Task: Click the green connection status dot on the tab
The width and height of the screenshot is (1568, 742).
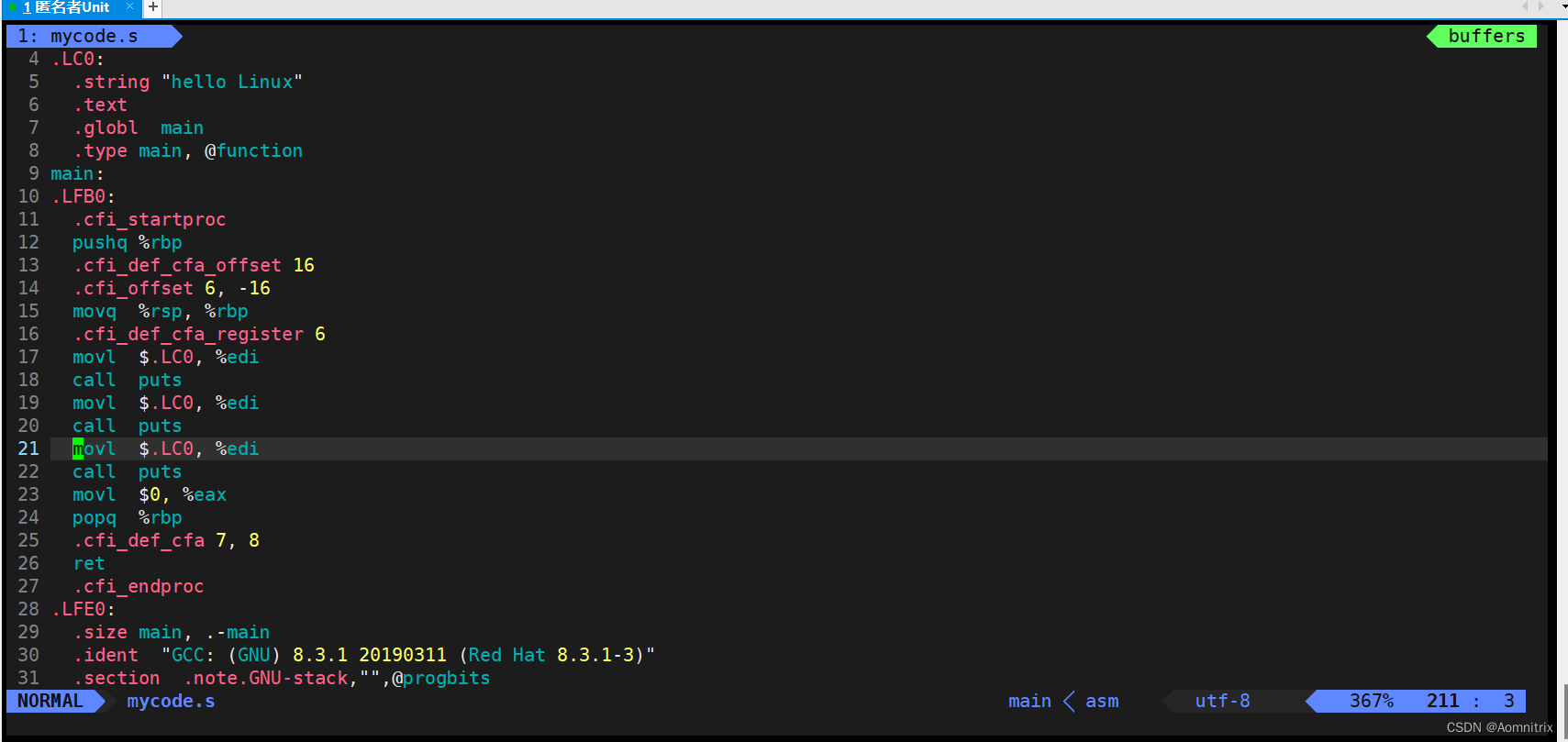Action: [13, 7]
